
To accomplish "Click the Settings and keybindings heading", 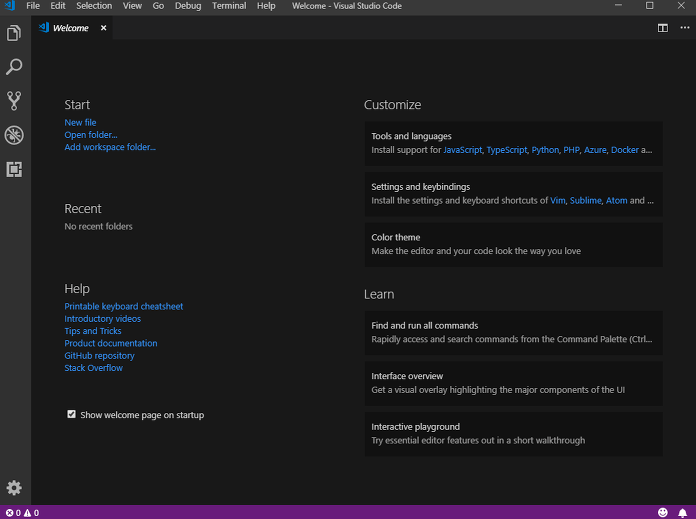I will point(421,187).
